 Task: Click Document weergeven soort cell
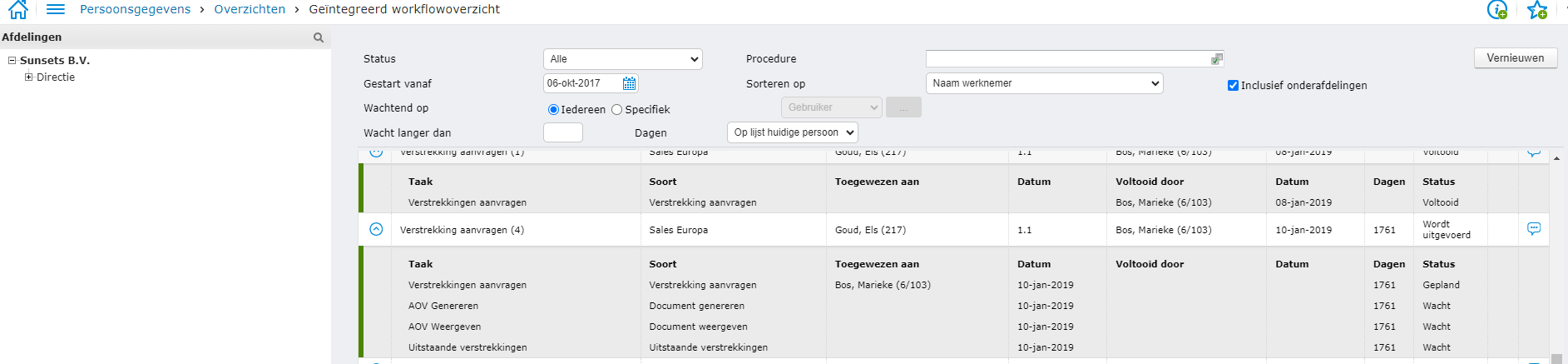698,327
